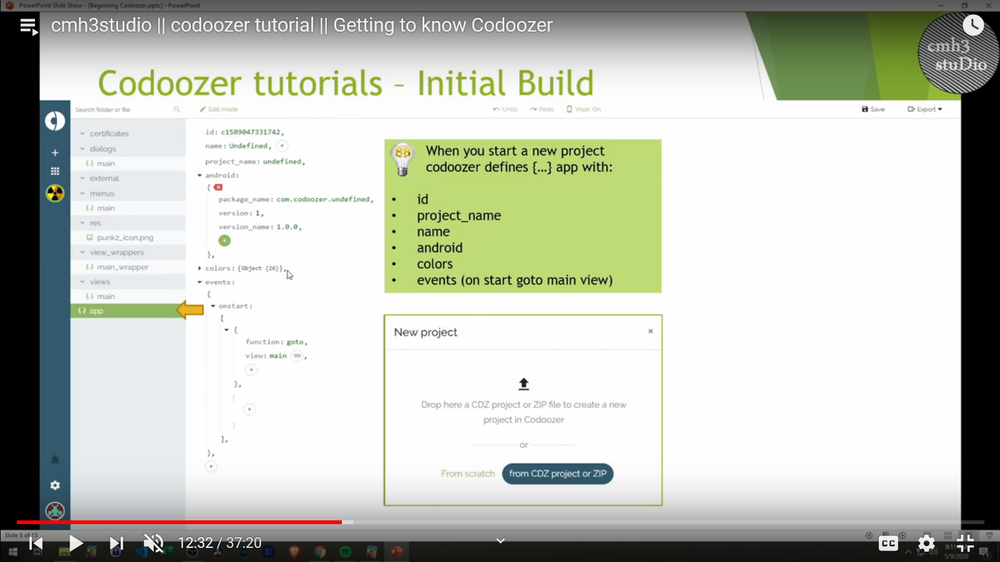Image resolution: width=1000 pixels, height=562 pixels.
Task: Collapse the certificates folder
Action: coord(82,134)
